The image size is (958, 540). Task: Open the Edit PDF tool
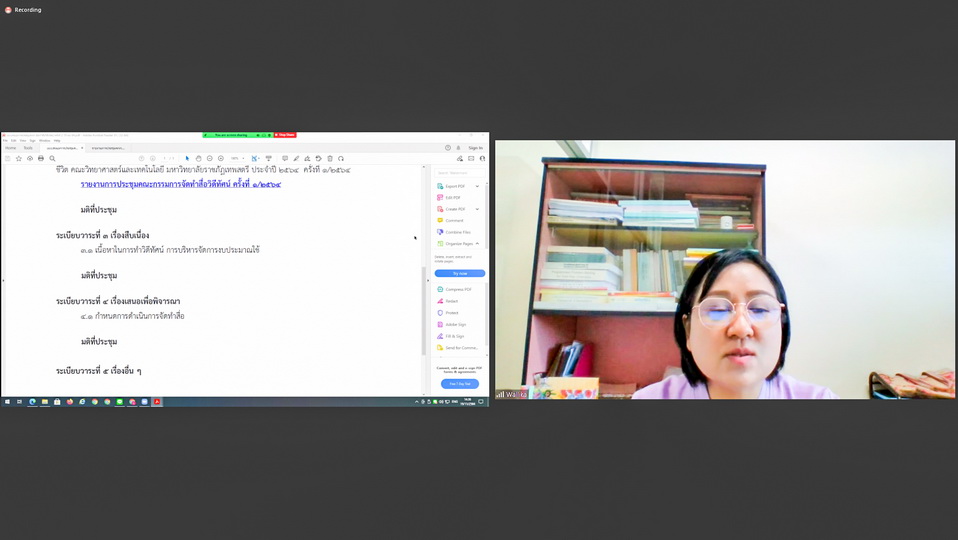pos(453,197)
